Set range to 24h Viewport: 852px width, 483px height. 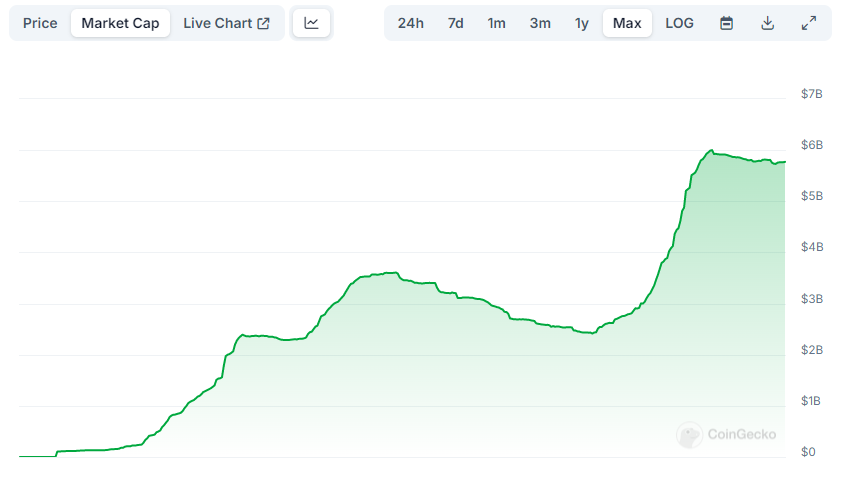(410, 23)
